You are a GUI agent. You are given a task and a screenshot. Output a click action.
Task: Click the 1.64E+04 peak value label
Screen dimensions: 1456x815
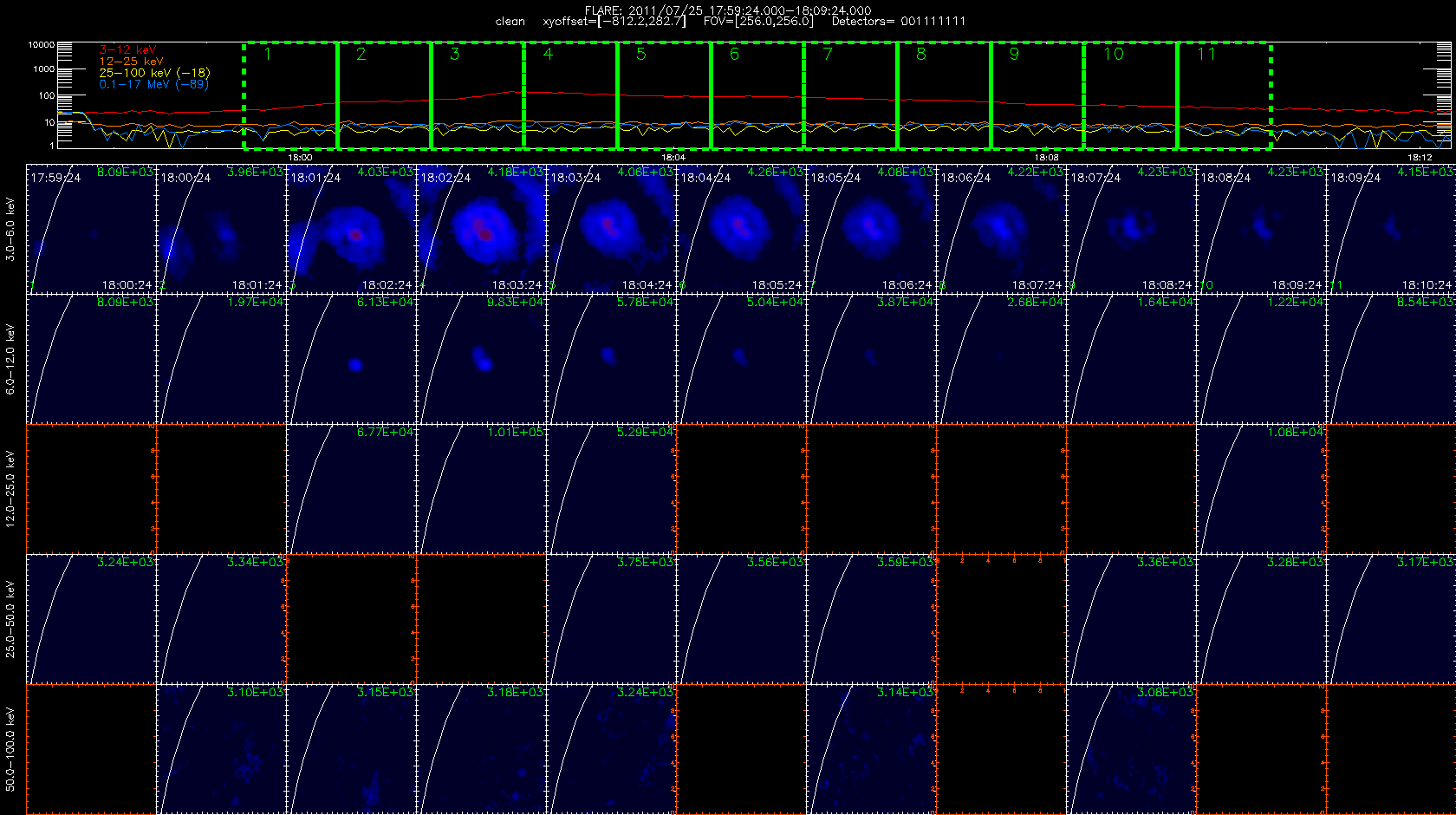[1166, 303]
